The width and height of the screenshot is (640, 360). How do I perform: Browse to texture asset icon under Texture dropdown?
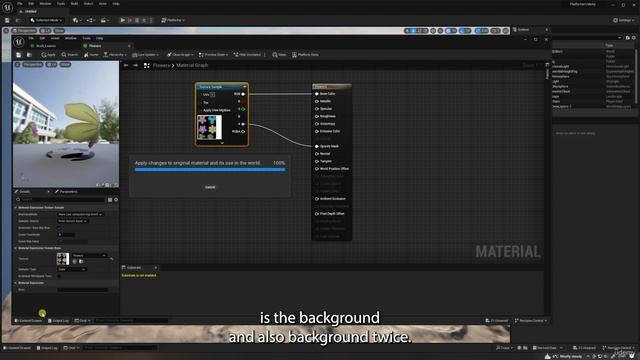(x=81, y=261)
